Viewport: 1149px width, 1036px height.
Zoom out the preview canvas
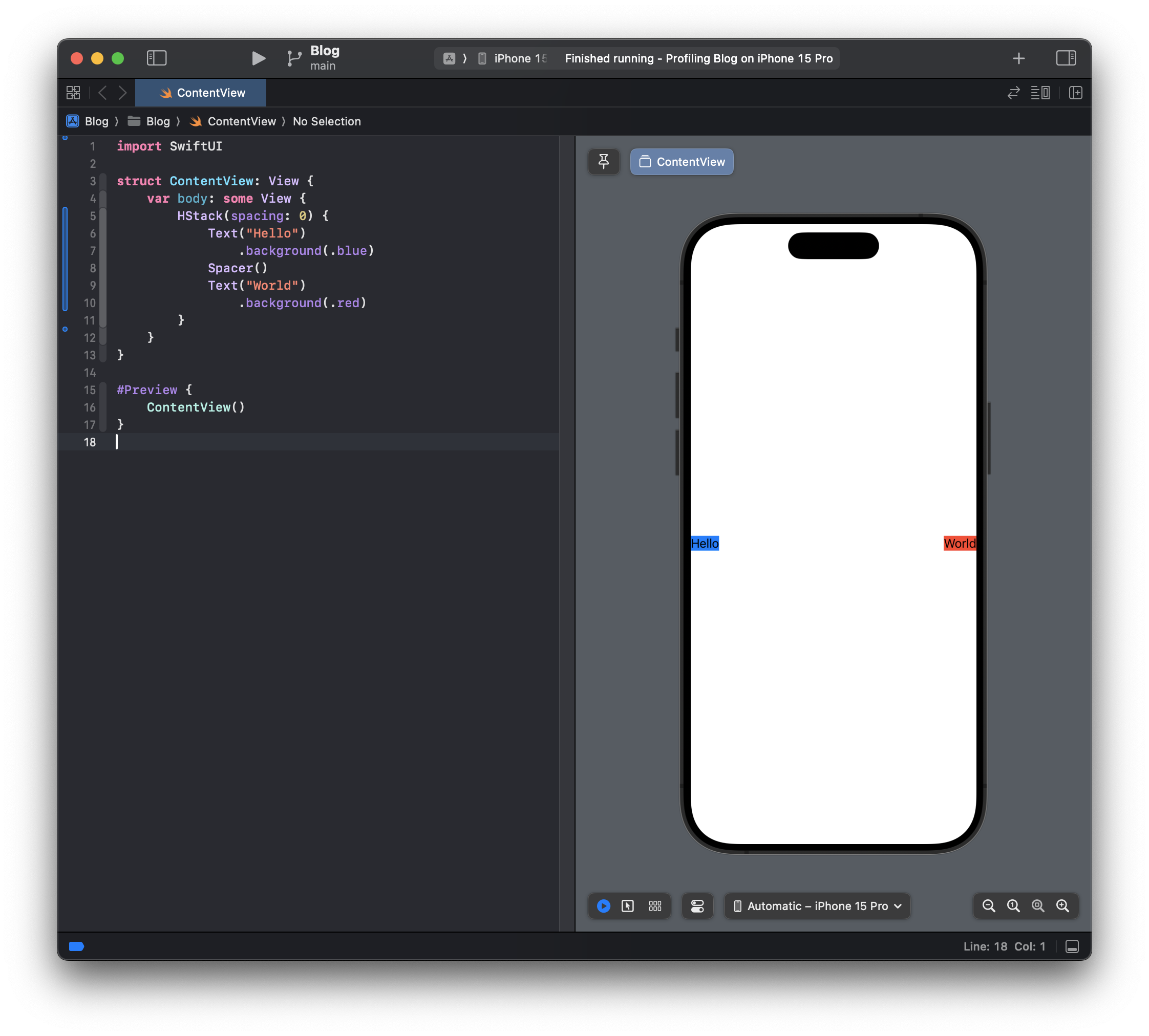coord(988,905)
